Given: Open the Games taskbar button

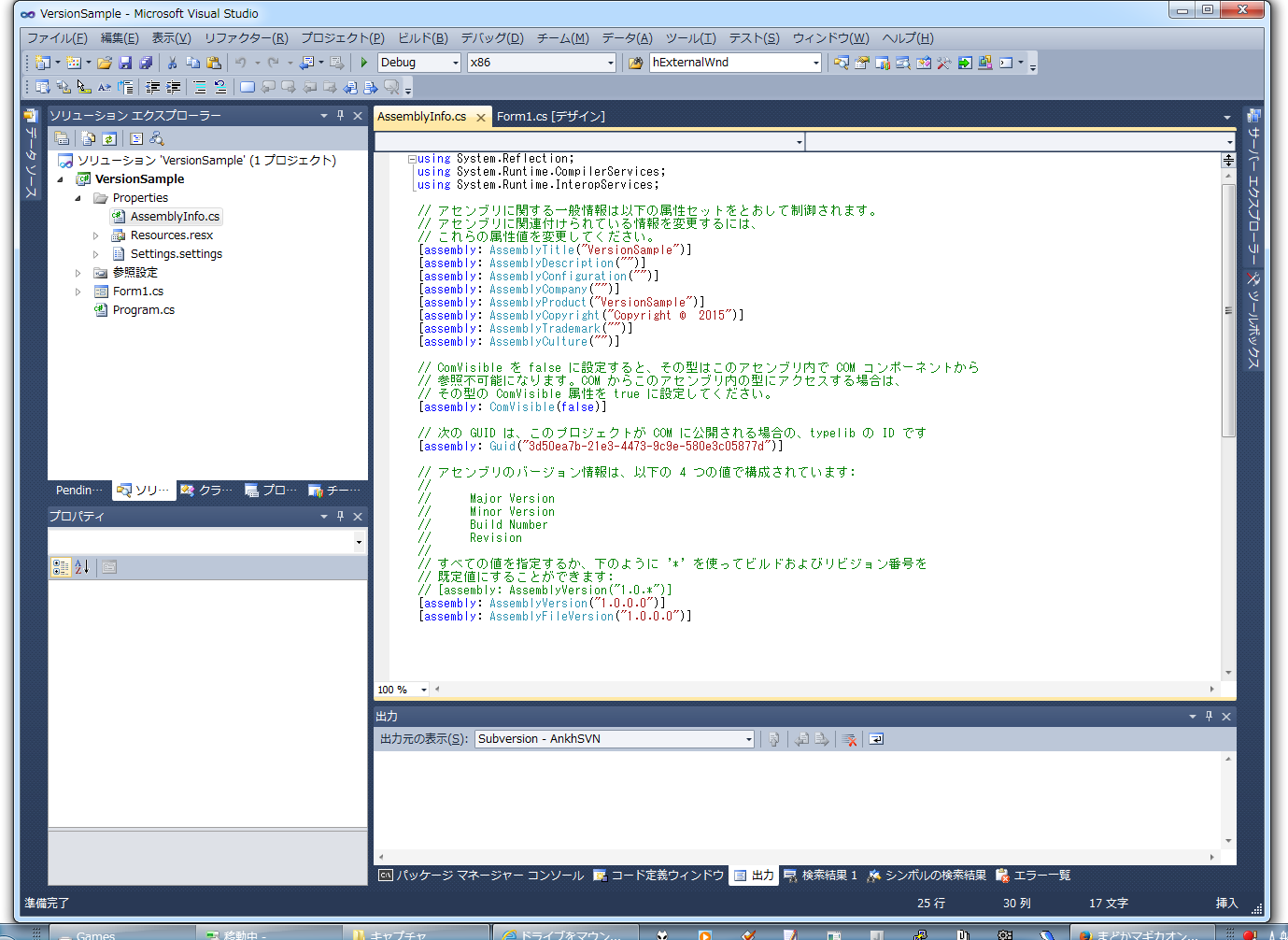Looking at the screenshot, I should pos(122,933).
